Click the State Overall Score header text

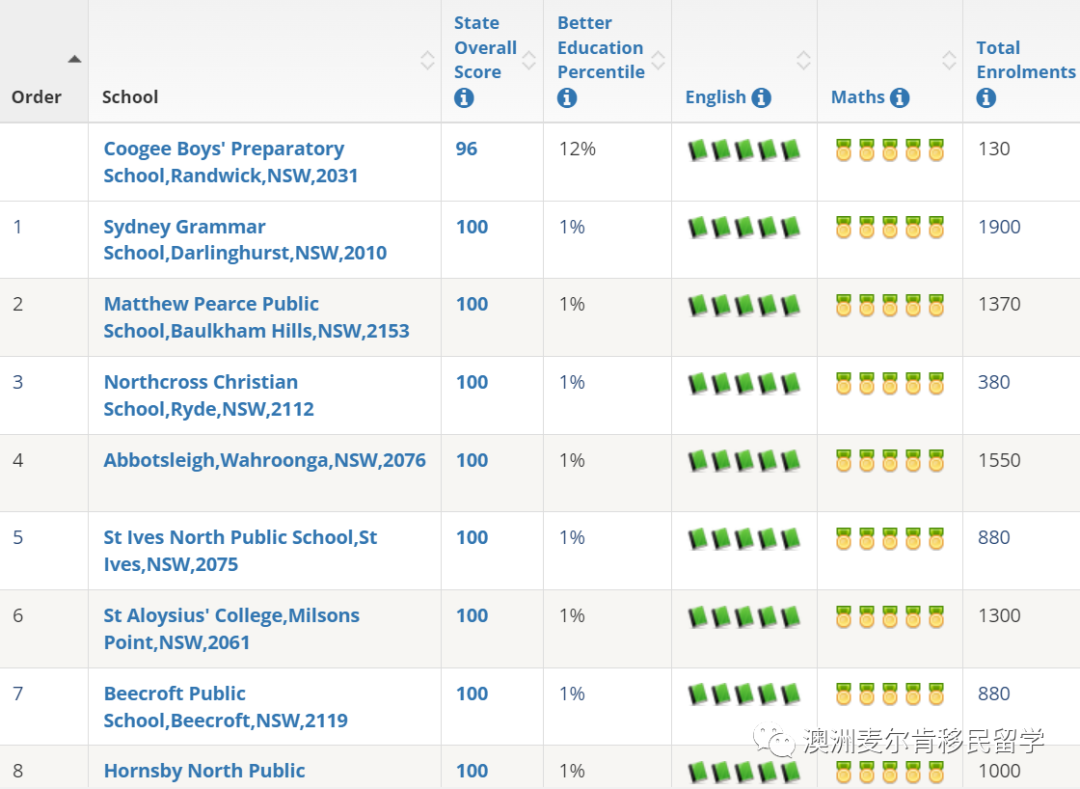click(x=485, y=48)
